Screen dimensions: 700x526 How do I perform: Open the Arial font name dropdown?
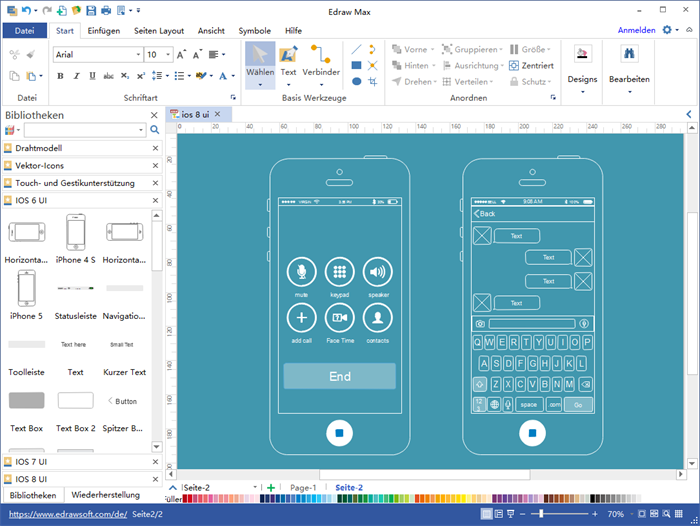point(96,54)
